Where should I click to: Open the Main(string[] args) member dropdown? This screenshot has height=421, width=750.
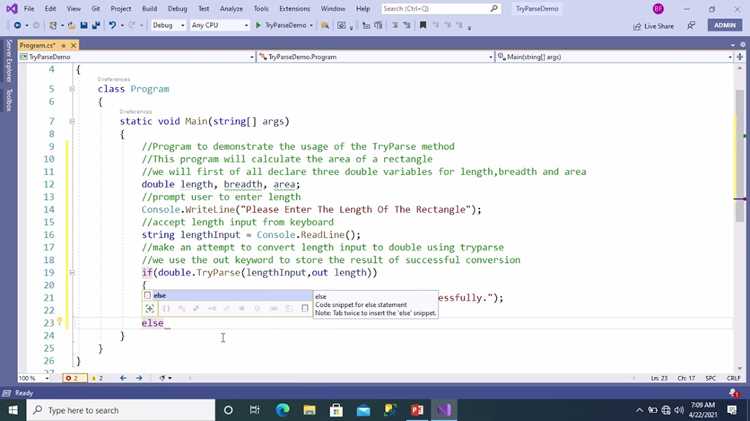(x=615, y=57)
